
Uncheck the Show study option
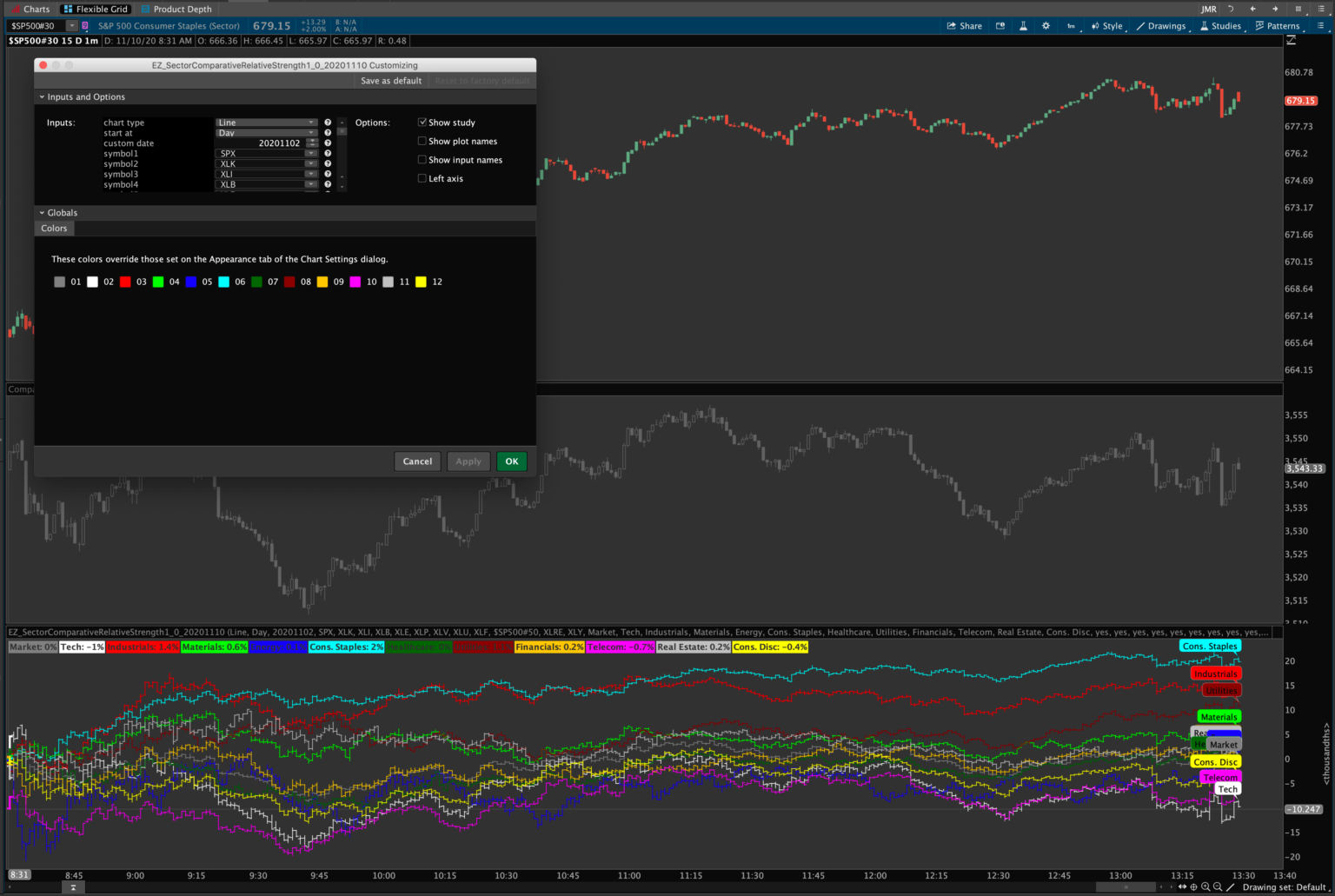(422, 122)
